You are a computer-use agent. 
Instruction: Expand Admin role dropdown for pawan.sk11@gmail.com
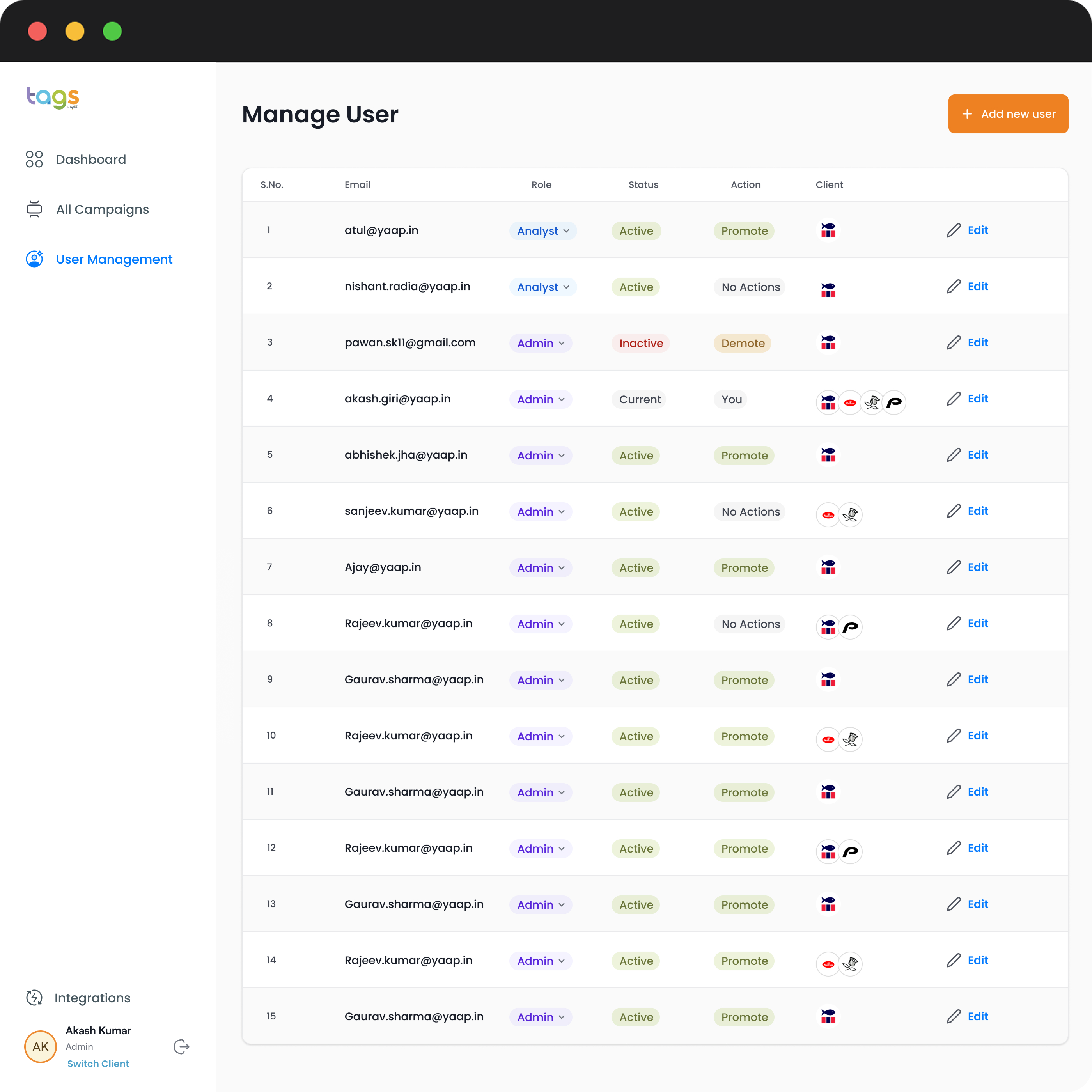click(x=541, y=343)
